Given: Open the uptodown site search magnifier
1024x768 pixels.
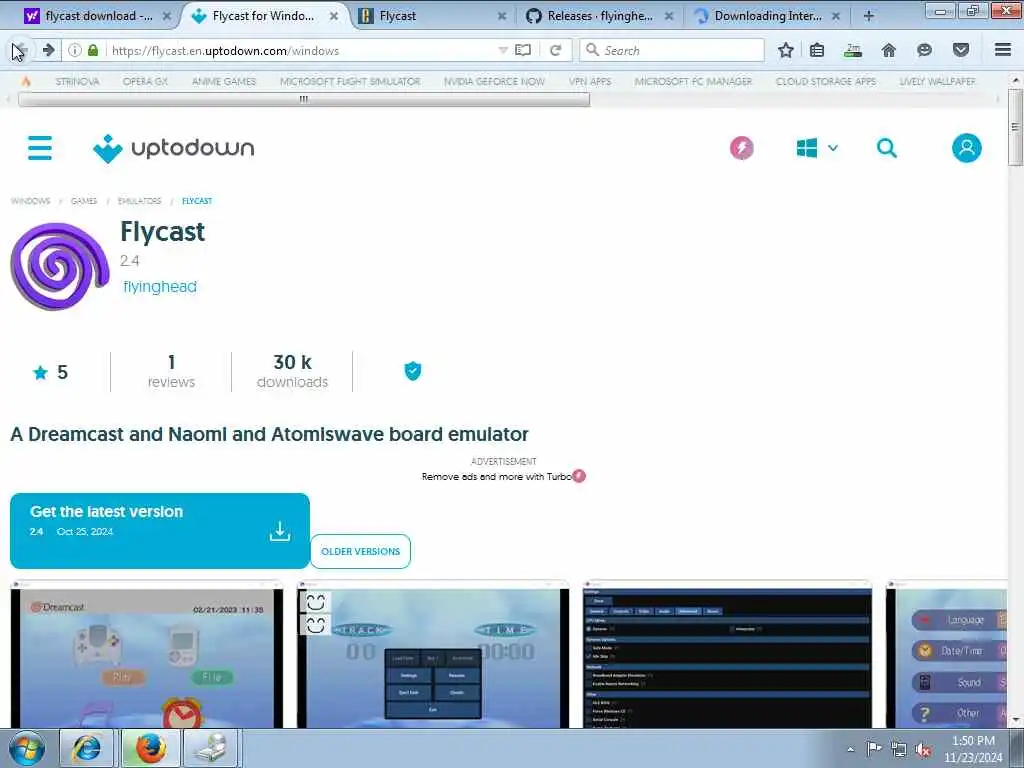Looking at the screenshot, I should pos(886,148).
